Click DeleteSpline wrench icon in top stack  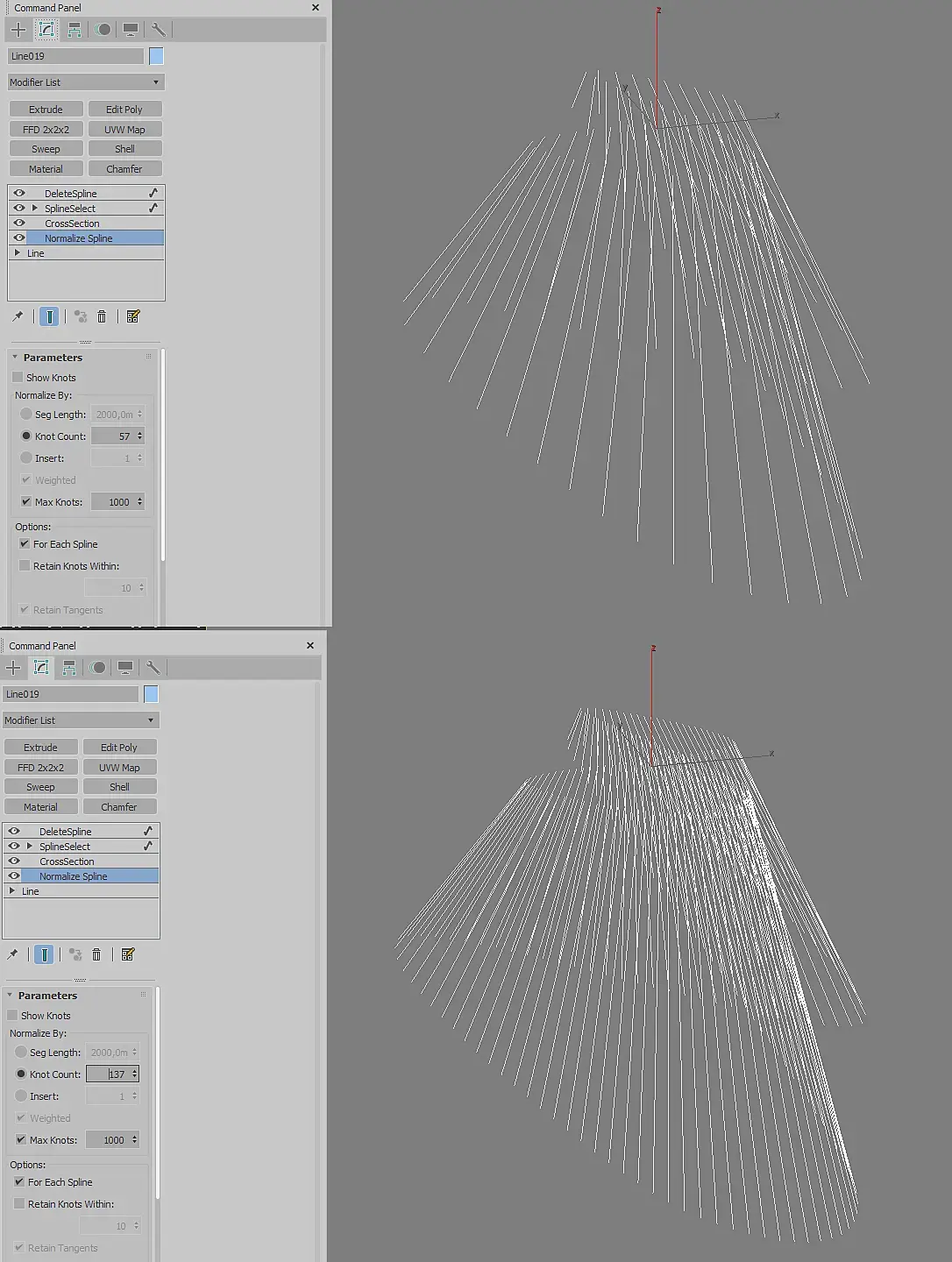click(153, 193)
